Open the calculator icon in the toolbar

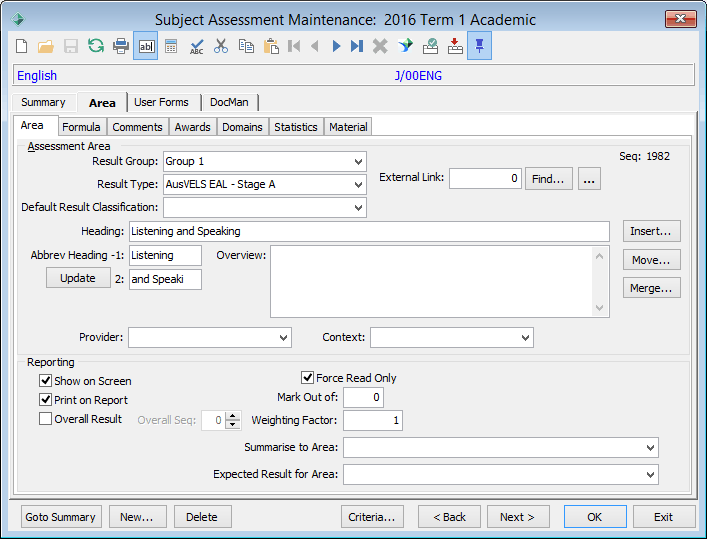(171, 46)
